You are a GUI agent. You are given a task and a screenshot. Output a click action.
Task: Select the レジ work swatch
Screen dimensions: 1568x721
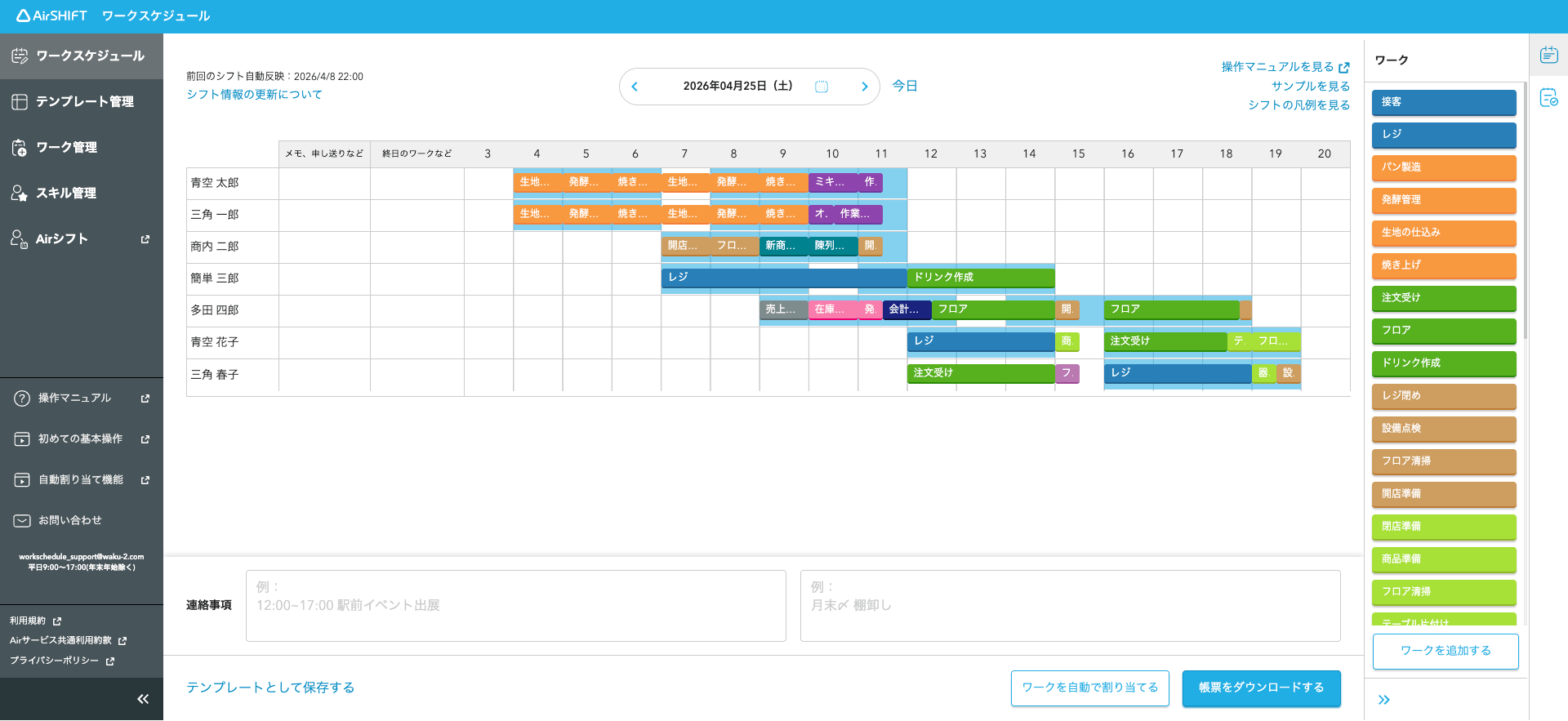[1444, 135]
